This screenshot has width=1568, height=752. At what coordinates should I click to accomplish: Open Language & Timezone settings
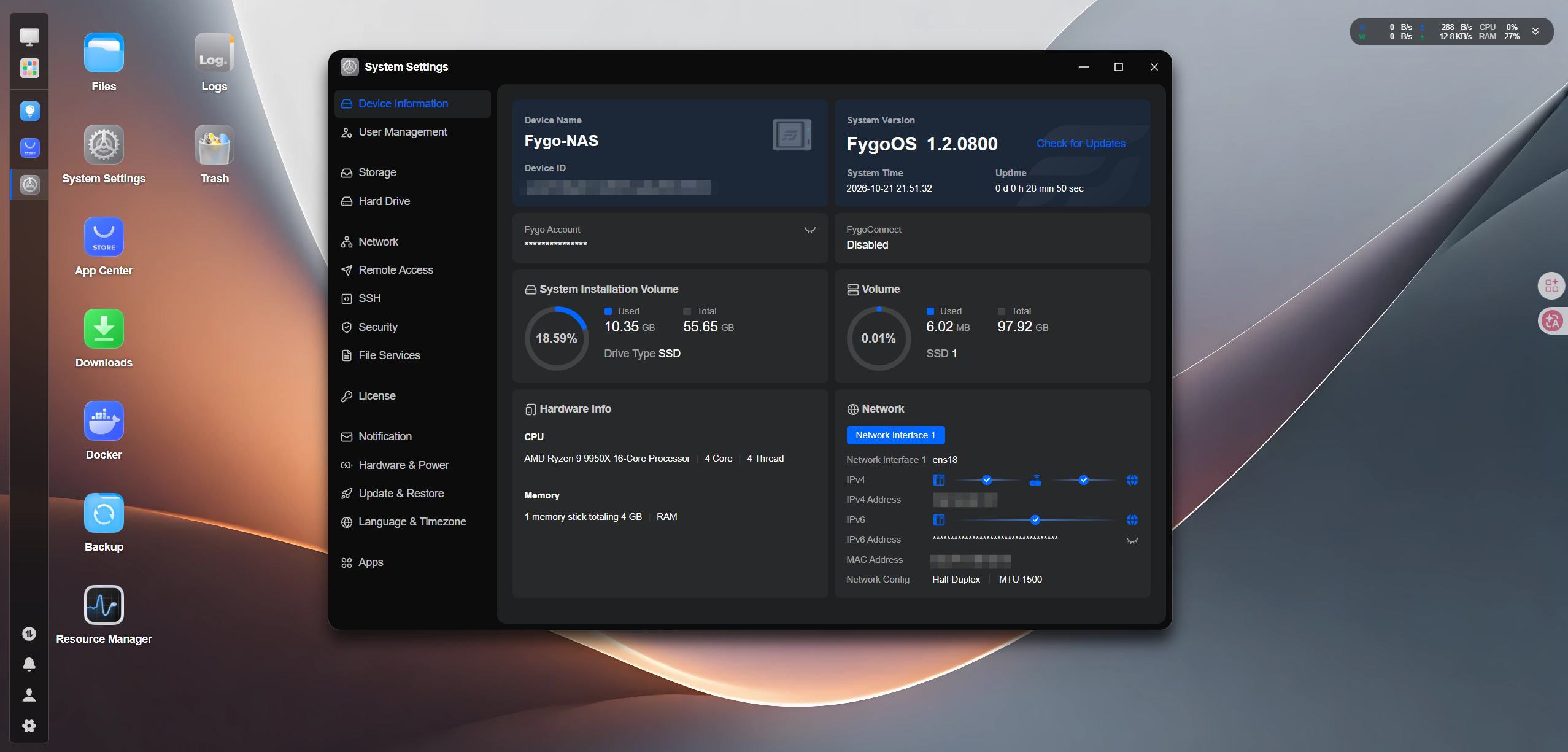[x=412, y=522]
